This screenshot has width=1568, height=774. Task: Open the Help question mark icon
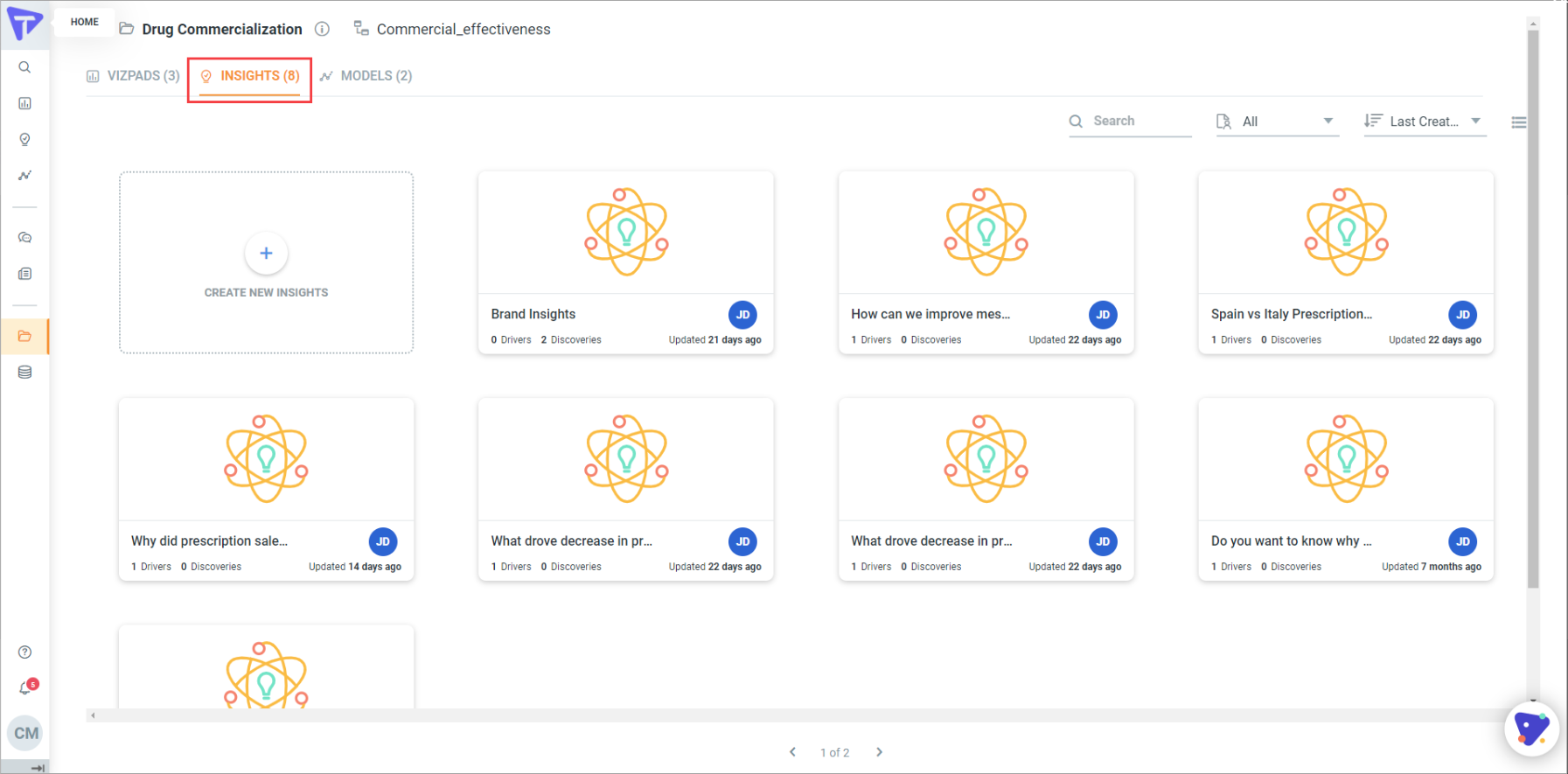point(24,652)
